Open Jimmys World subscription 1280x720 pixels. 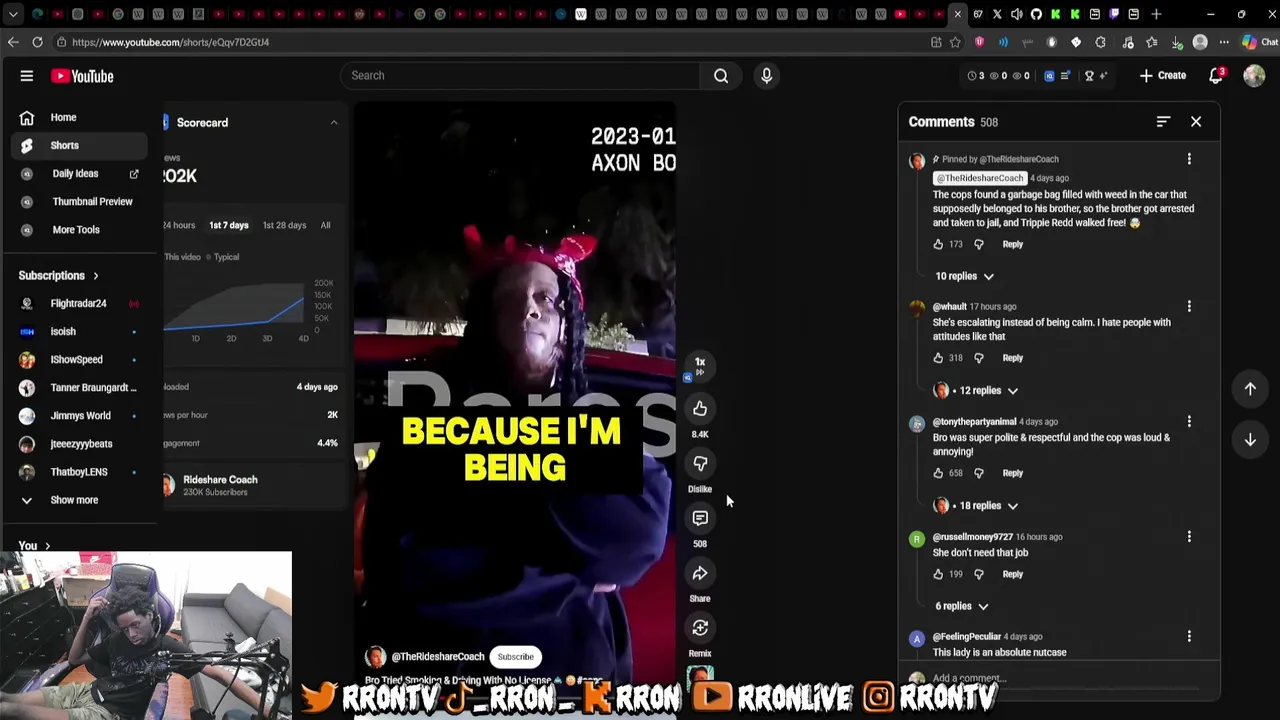tap(80, 415)
